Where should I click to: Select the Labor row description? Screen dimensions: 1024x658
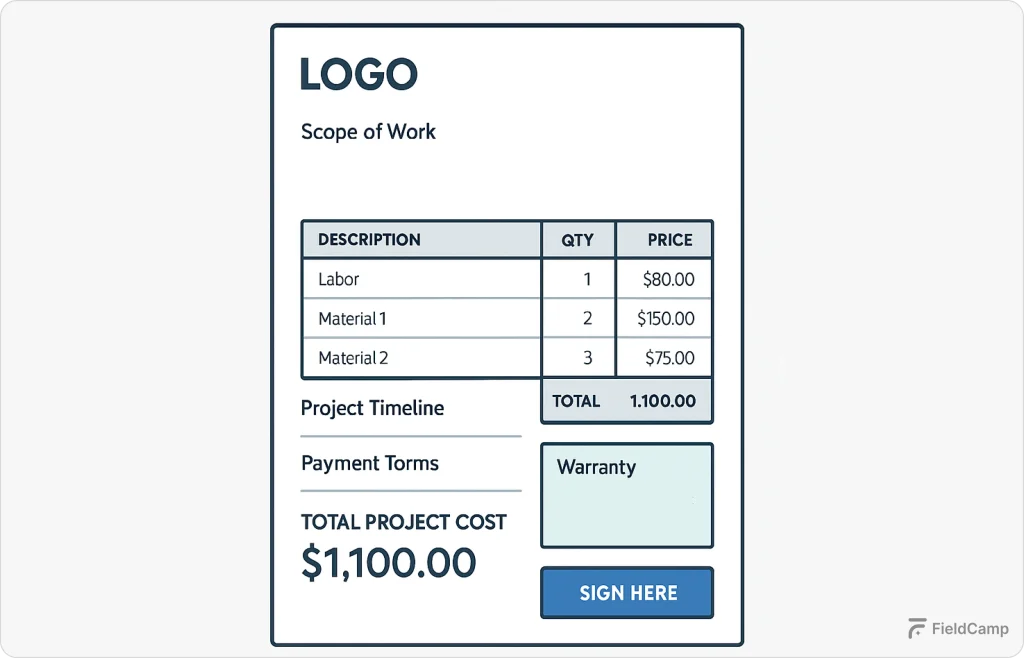(338, 279)
